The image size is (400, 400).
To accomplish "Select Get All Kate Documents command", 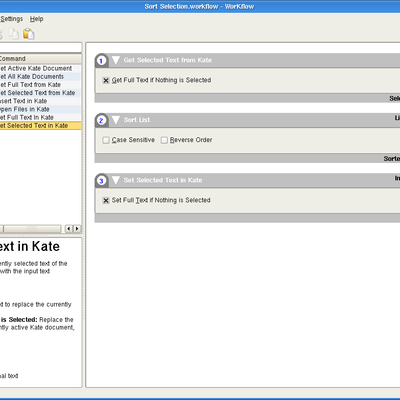I will (40, 76).
